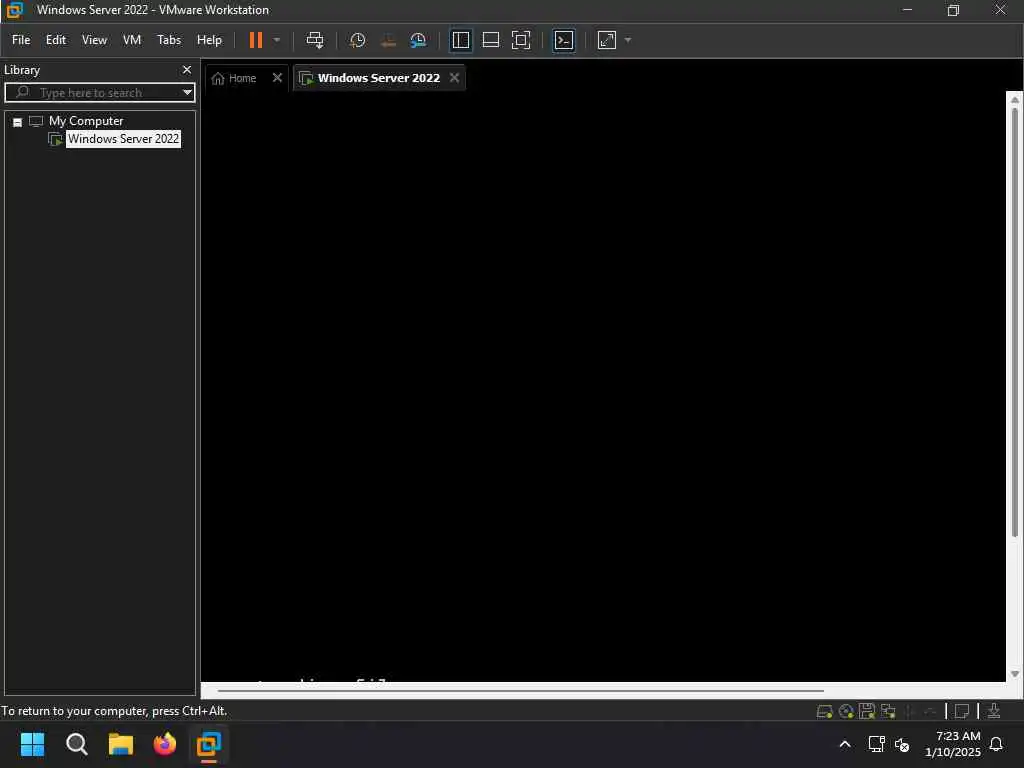Click the CD/DVD drive status icon
This screenshot has width=1024, height=768.
click(x=846, y=711)
